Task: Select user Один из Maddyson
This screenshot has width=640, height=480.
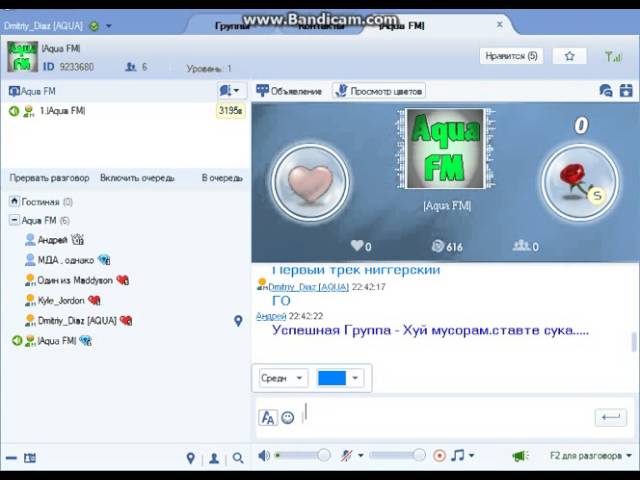Action: click(x=75, y=280)
